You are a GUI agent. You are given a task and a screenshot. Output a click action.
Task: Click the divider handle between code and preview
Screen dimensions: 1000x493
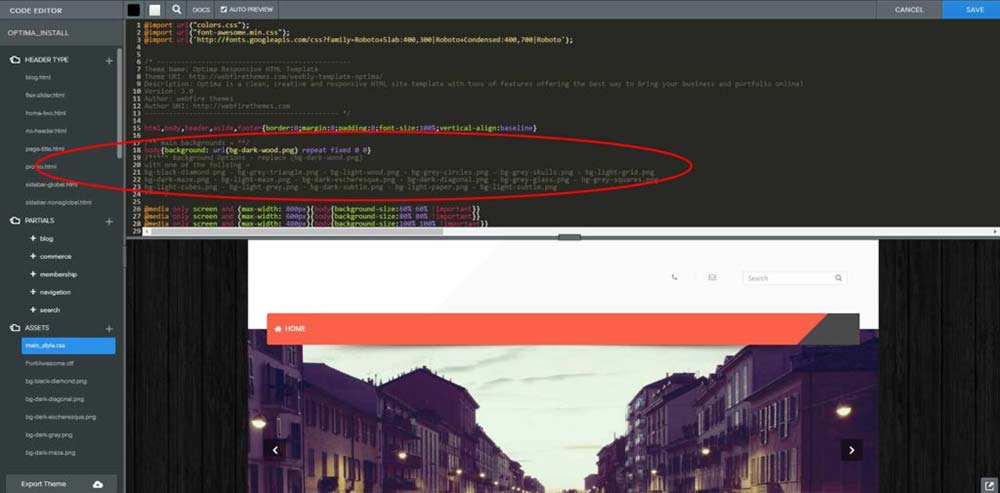(x=570, y=237)
